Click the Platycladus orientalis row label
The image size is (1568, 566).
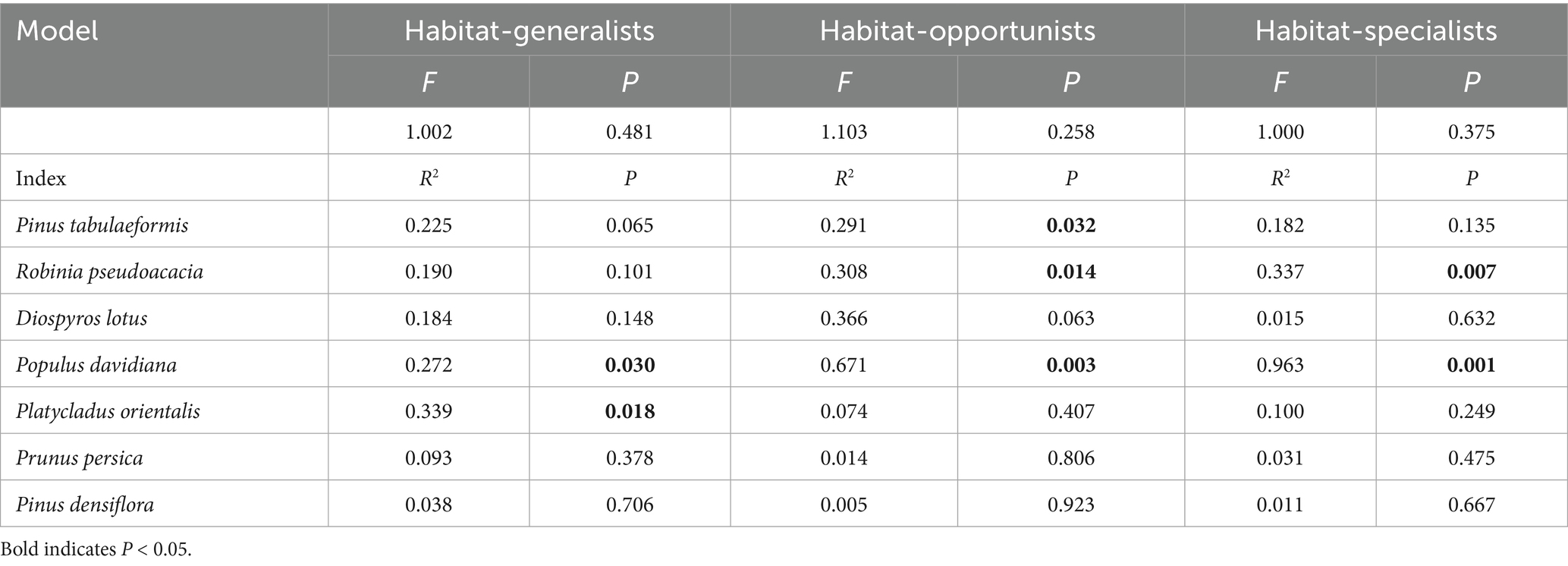(108, 411)
